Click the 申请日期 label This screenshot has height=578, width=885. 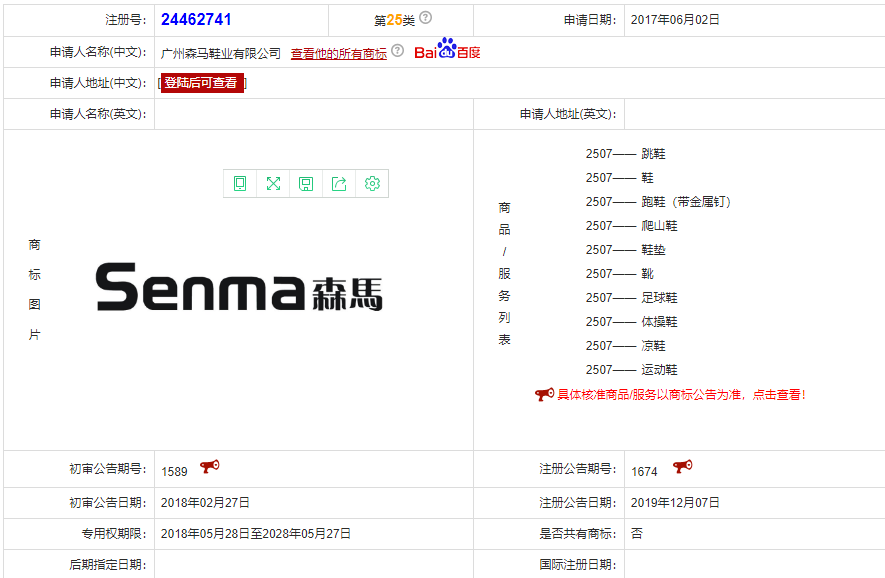click(590, 20)
